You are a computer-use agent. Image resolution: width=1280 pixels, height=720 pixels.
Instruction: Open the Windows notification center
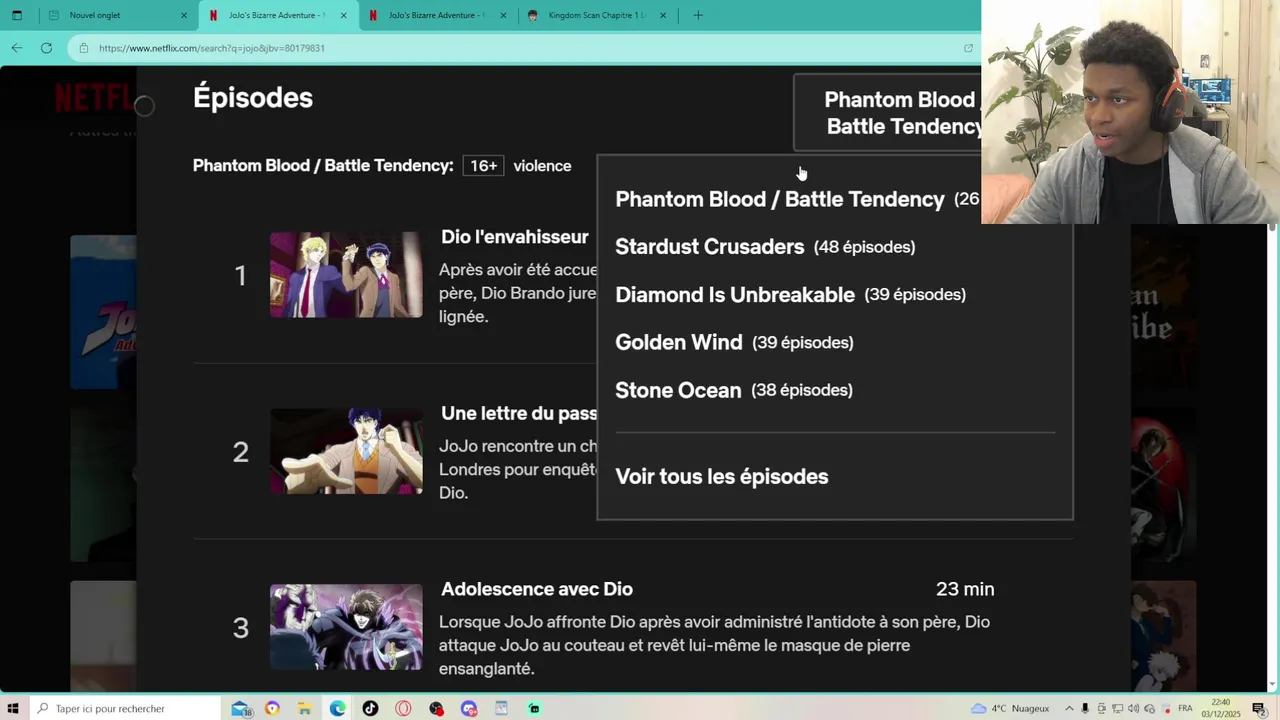click(1259, 708)
